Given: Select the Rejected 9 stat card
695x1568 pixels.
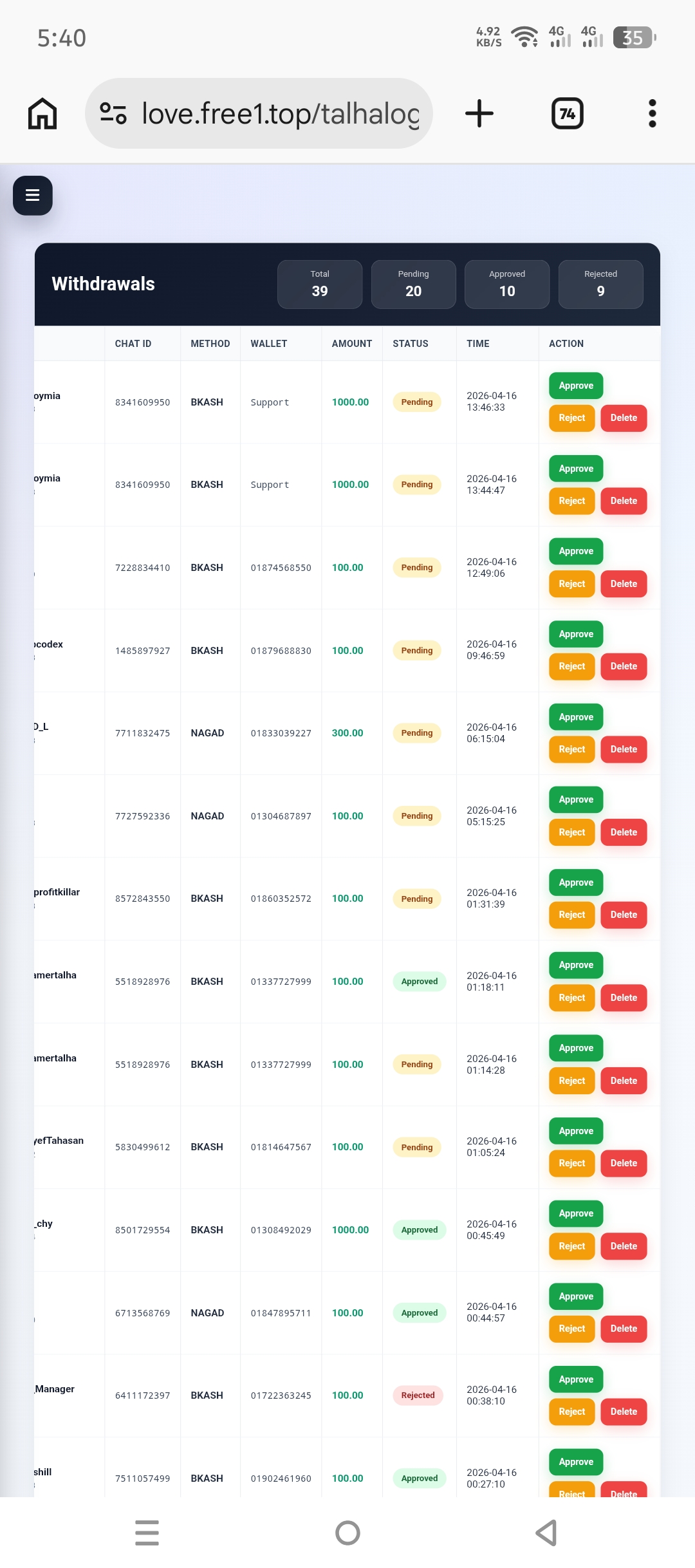Looking at the screenshot, I should point(601,285).
